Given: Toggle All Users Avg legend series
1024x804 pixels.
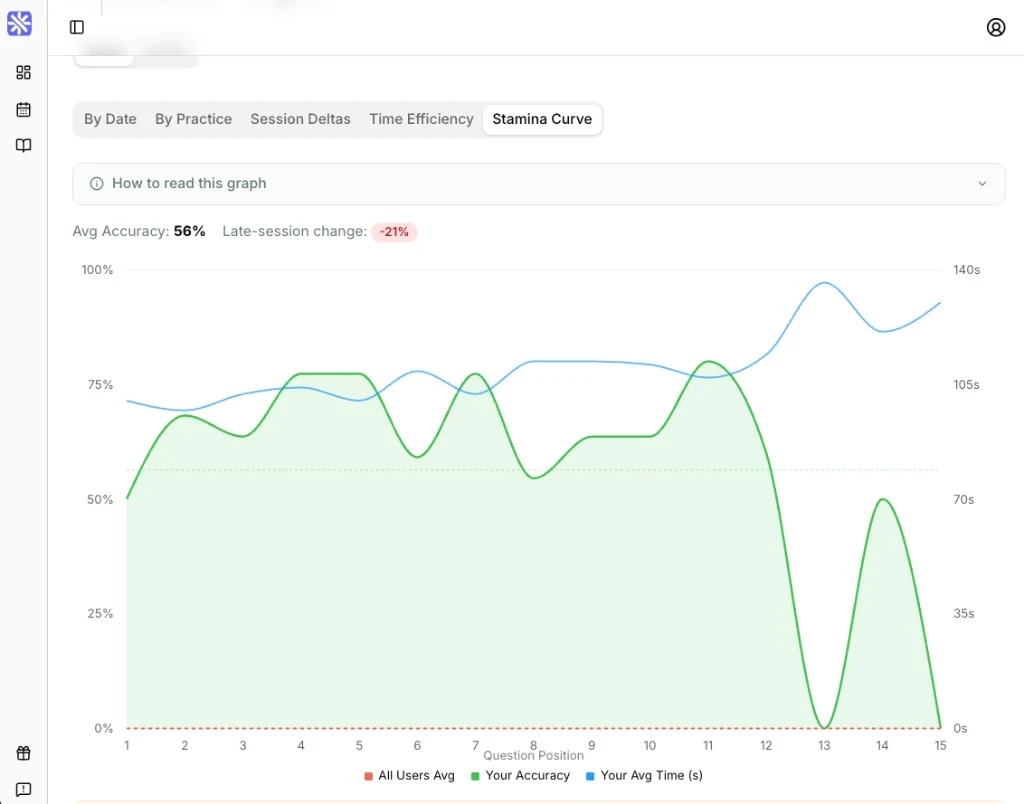Looking at the screenshot, I should [x=409, y=775].
